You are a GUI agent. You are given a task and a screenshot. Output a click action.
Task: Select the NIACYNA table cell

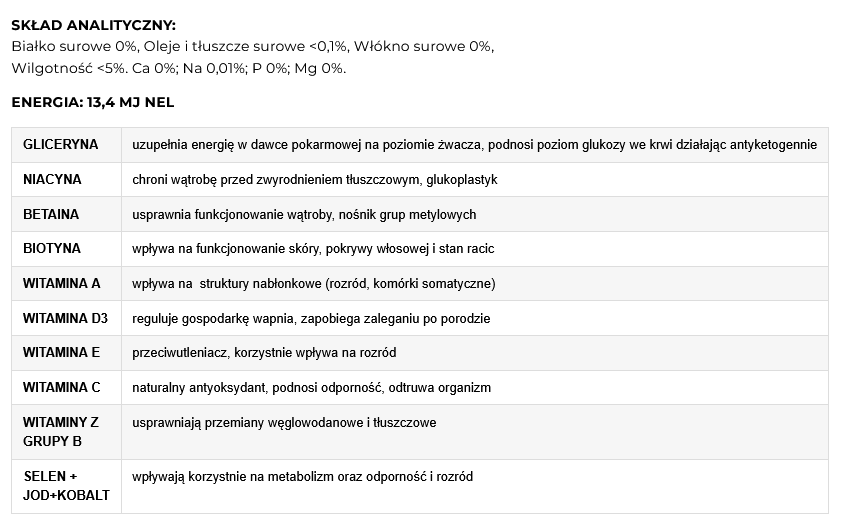click(67, 180)
